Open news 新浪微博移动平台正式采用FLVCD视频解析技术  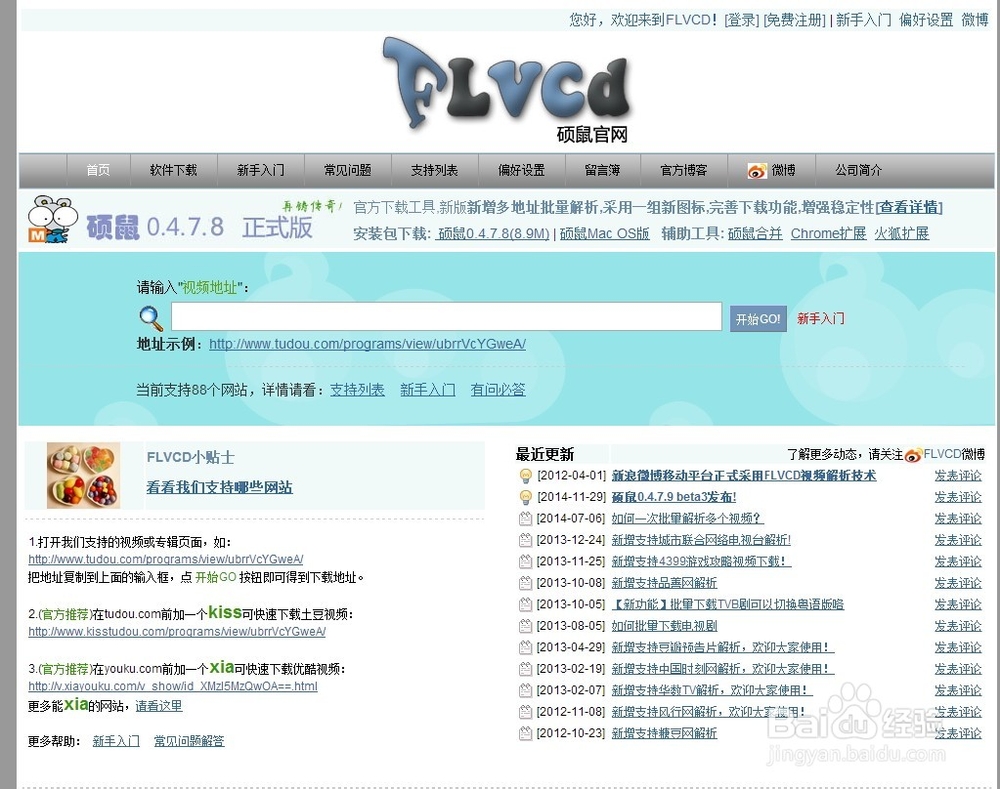pos(744,476)
